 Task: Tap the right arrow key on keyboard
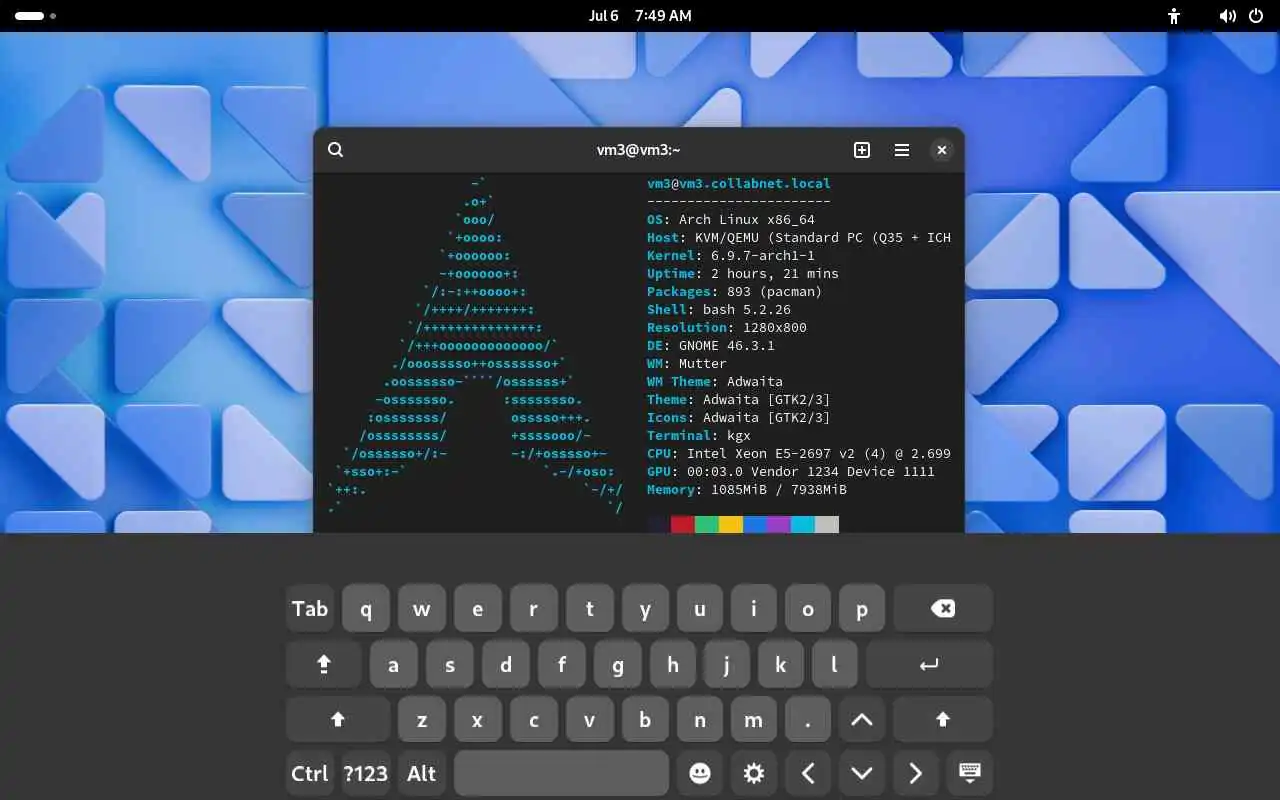pos(916,773)
